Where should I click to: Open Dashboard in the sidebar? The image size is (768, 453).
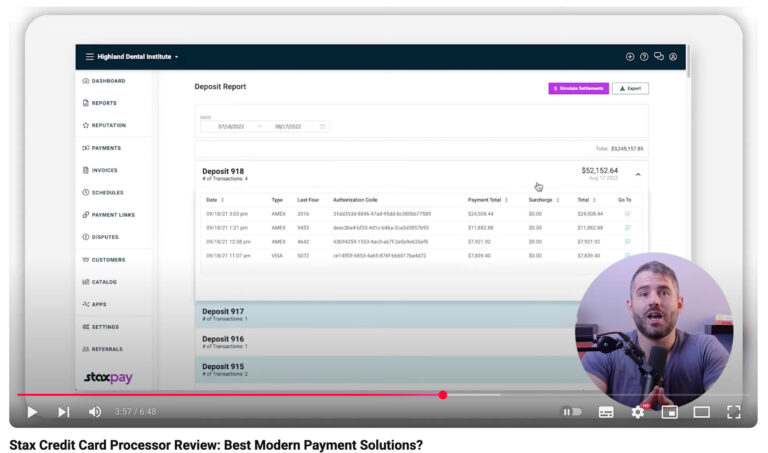point(104,81)
